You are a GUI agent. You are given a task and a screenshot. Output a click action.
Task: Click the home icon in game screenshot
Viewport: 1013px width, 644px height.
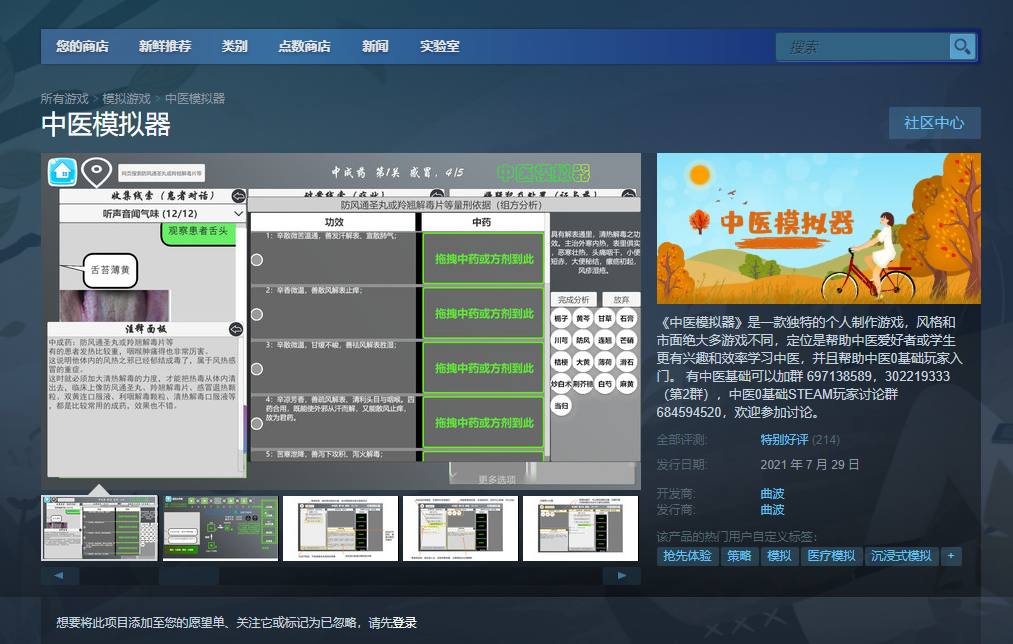tap(63, 172)
